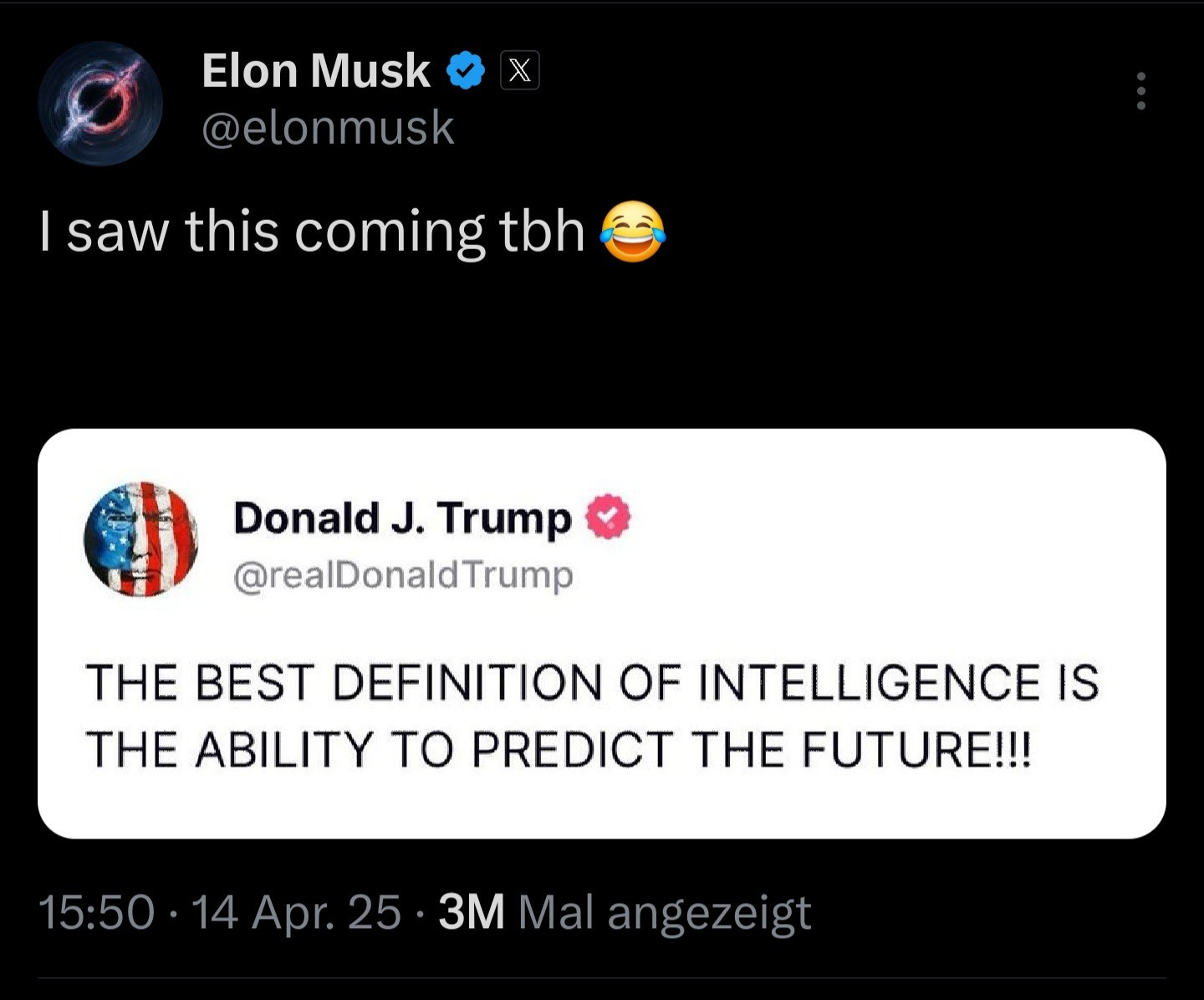Go to the @elonmusk handle
Image resolution: width=1204 pixels, height=1000 pixels.
pyautogui.click(x=328, y=128)
